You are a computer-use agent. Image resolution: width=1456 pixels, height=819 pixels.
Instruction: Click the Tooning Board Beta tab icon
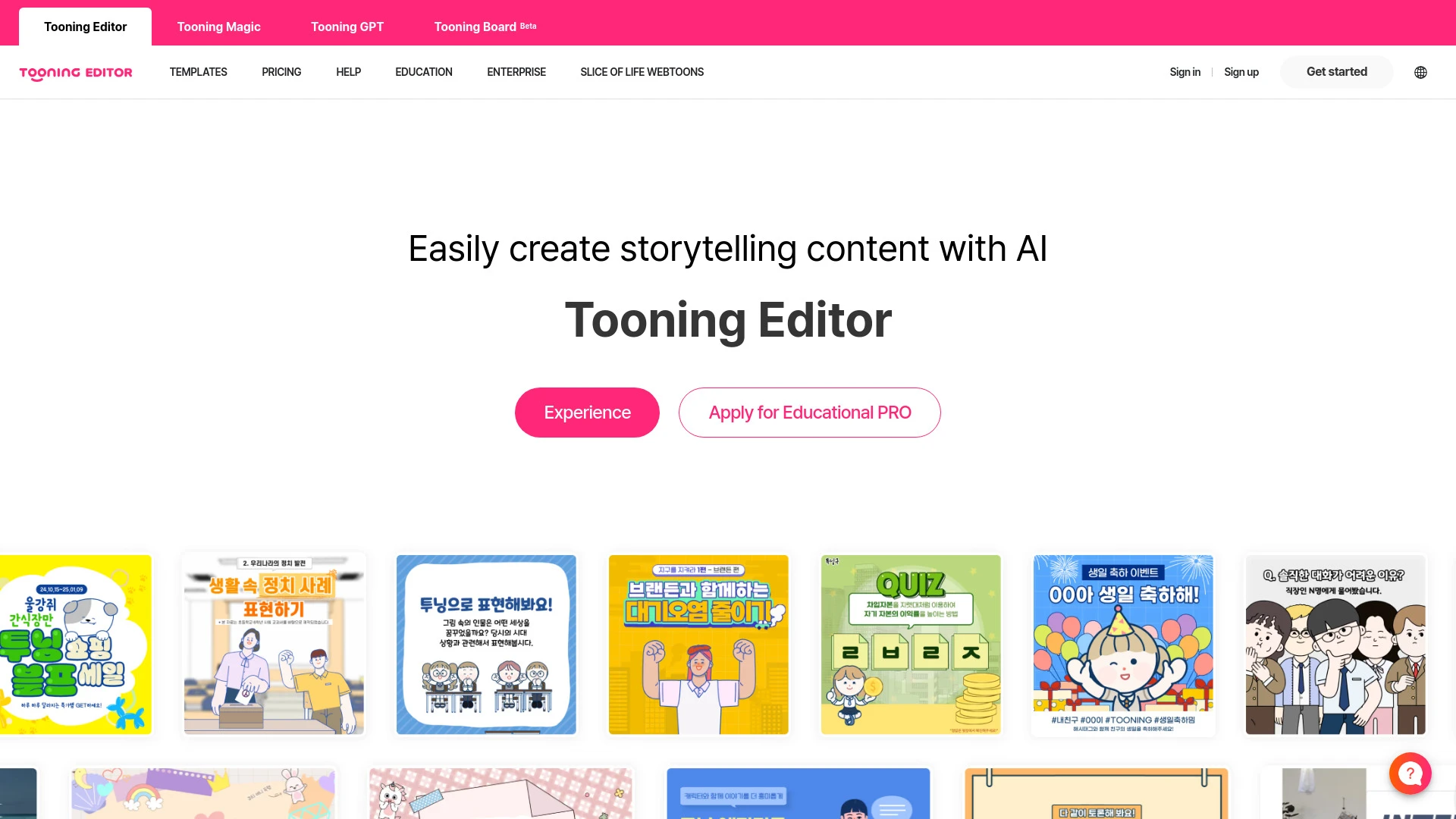click(485, 26)
